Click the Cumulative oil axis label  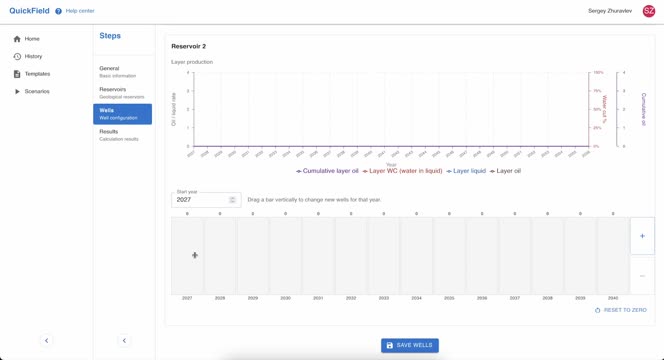(644, 109)
